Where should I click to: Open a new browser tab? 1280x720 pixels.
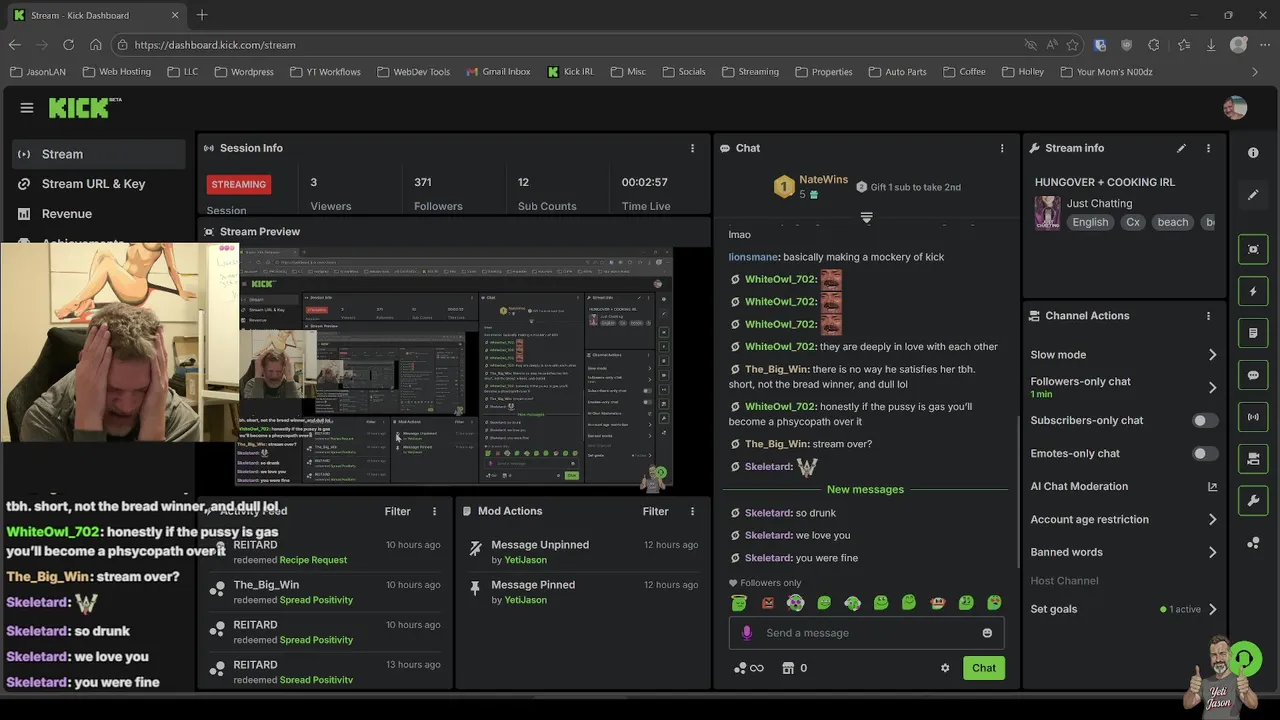(x=202, y=15)
